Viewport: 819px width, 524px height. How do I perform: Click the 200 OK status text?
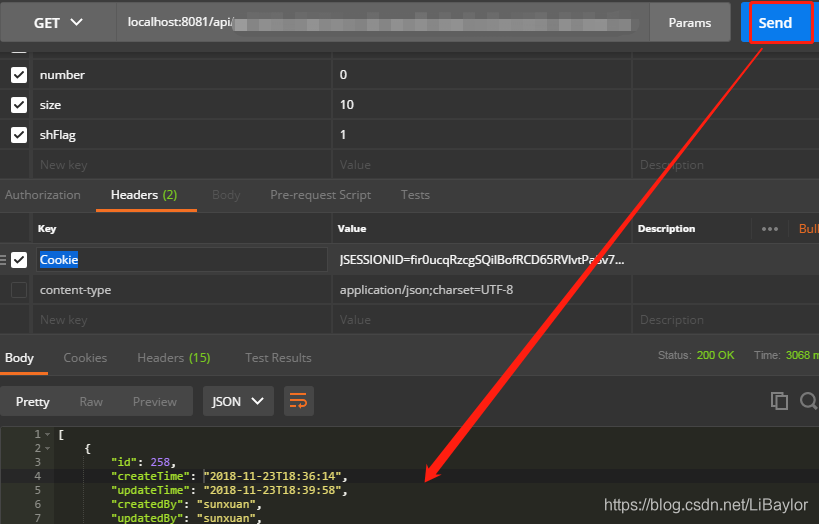pyautogui.click(x=715, y=355)
